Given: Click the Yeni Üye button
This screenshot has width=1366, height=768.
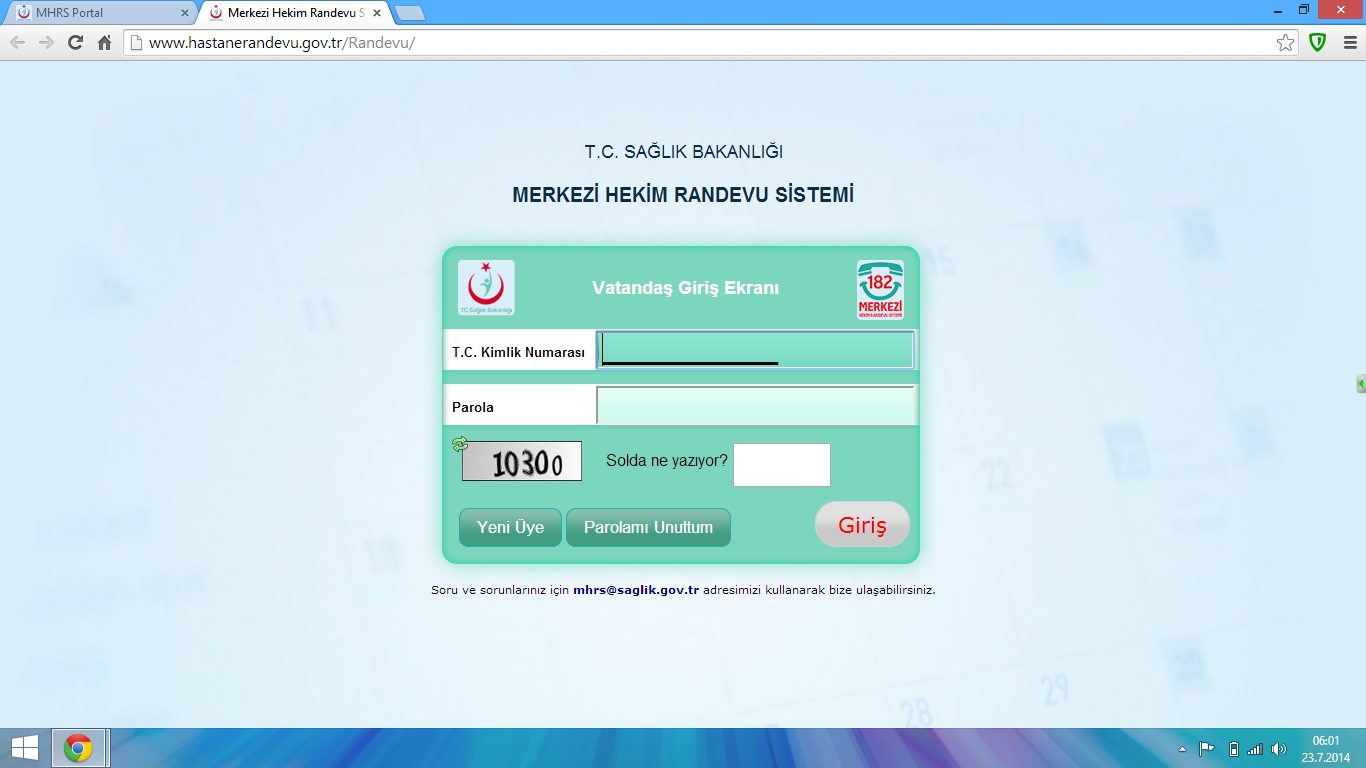Looking at the screenshot, I should coord(510,528).
